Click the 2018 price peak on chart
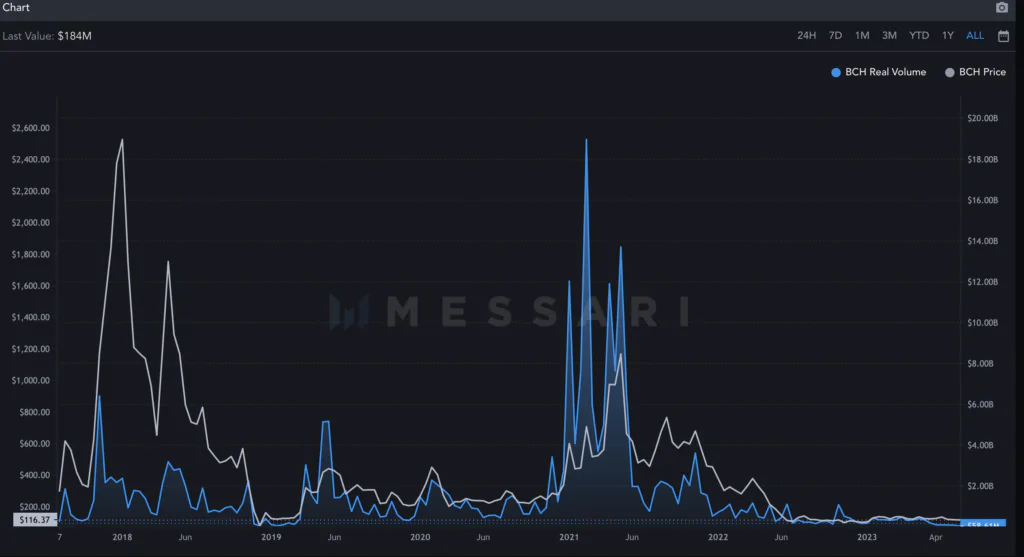 point(122,140)
